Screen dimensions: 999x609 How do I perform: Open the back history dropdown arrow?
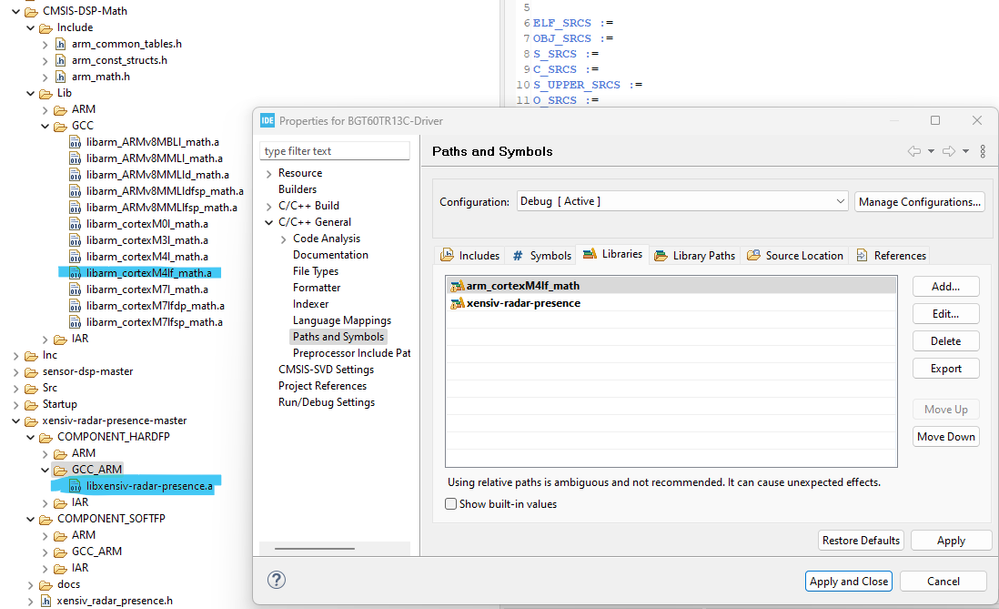tap(931, 151)
